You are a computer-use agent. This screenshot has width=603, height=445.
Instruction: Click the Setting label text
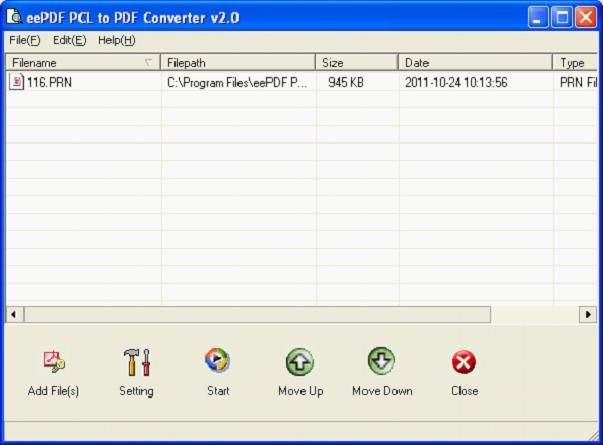tap(136, 391)
